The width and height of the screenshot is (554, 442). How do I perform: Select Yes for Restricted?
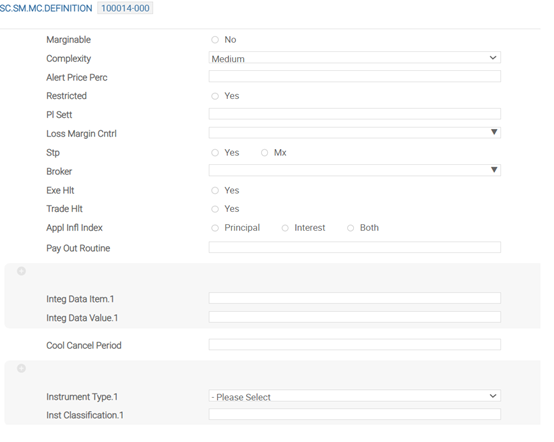pyautogui.click(x=215, y=96)
